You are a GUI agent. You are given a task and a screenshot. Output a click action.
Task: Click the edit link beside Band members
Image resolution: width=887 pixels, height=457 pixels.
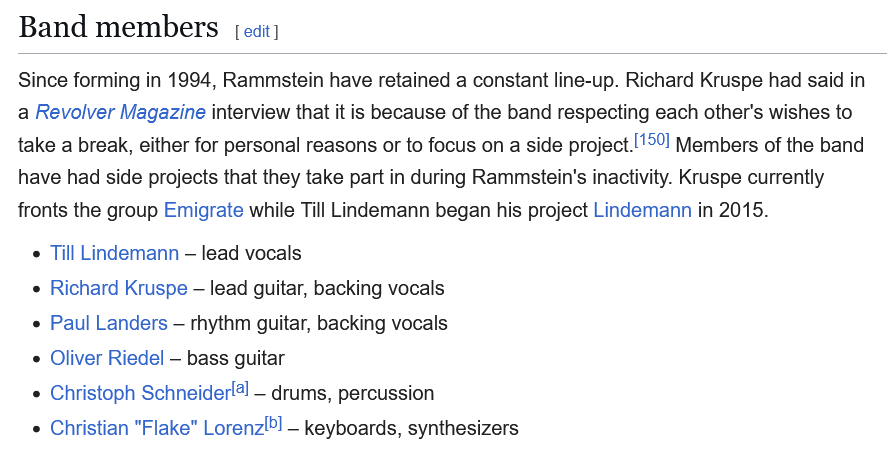pyautogui.click(x=256, y=32)
